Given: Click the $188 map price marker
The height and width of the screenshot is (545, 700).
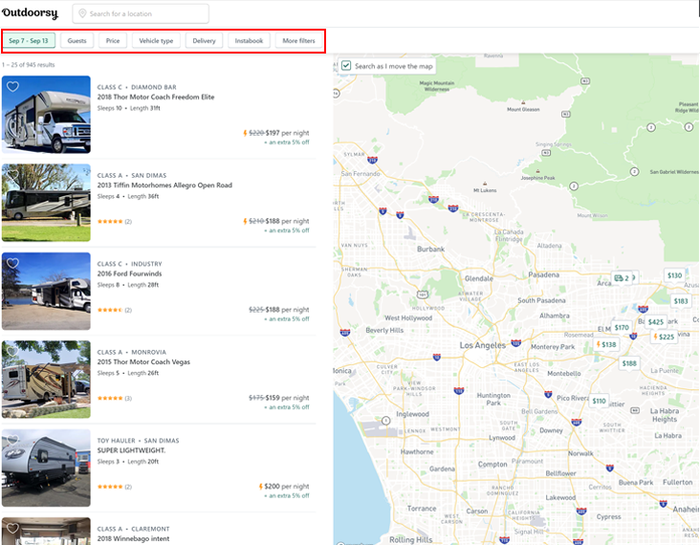Looking at the screenshot, I should (x=629, y=363).
